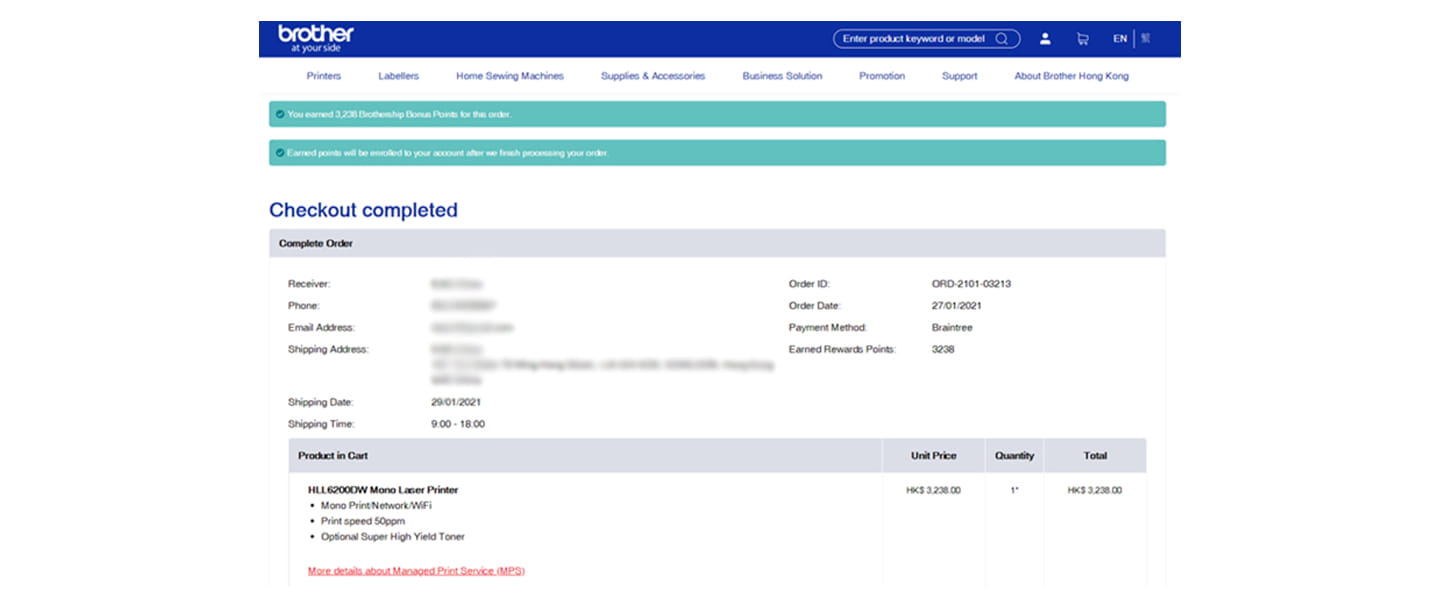
Task: Select unit price HK$ 3,238.00 under Unit Price
Action: [x=933, y=491]
